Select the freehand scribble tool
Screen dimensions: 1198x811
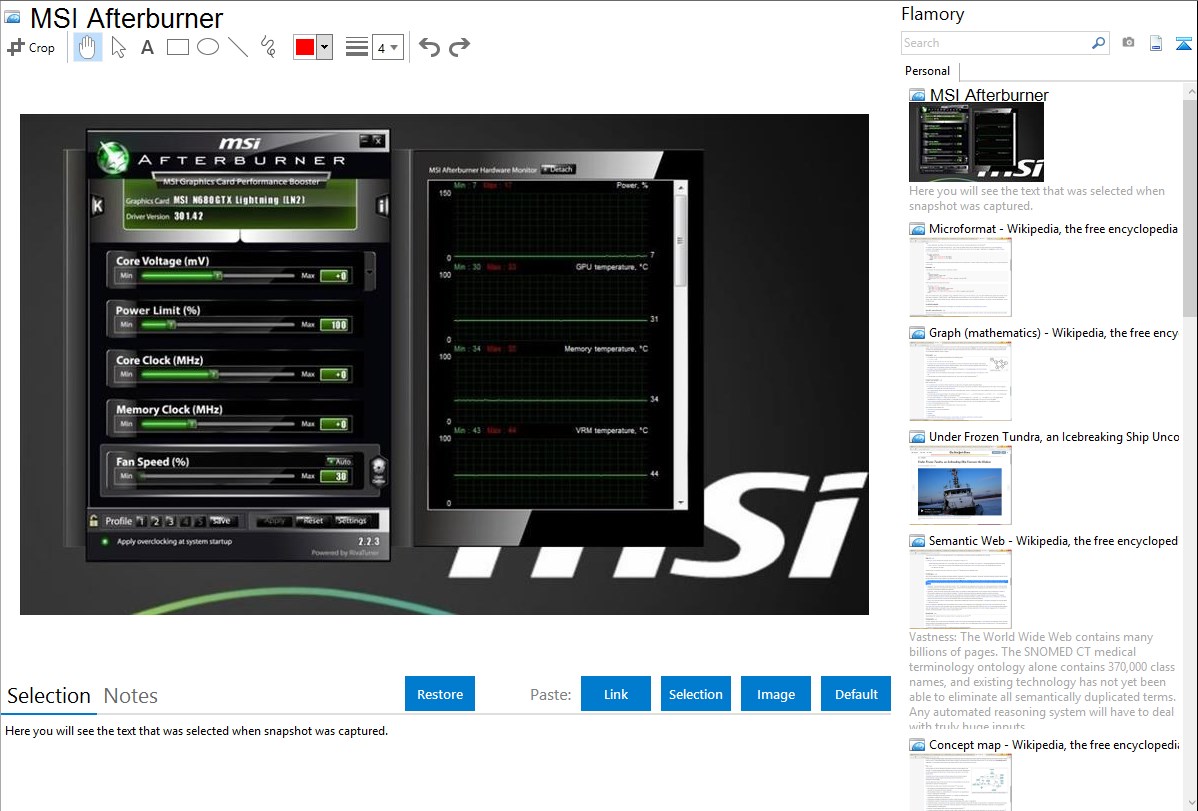tap(268, 47)
